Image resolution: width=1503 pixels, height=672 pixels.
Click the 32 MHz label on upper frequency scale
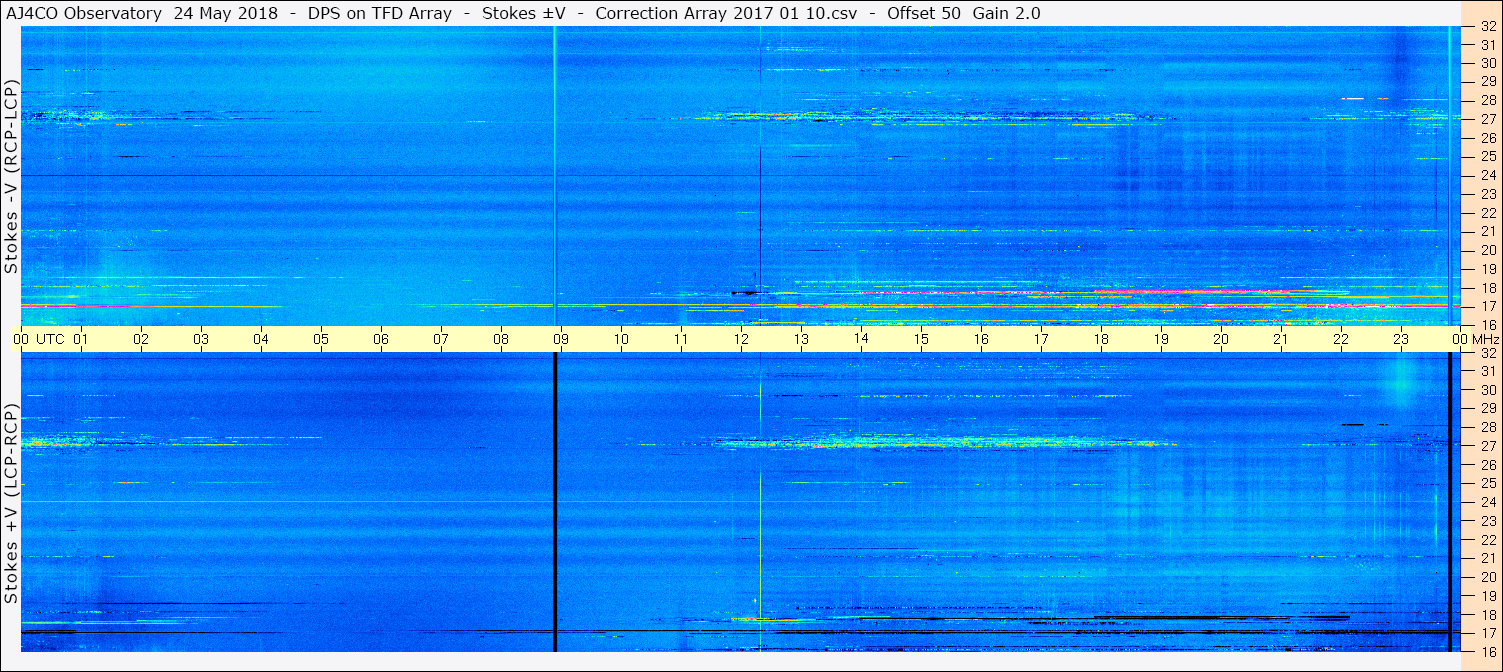pos(1488,26)
